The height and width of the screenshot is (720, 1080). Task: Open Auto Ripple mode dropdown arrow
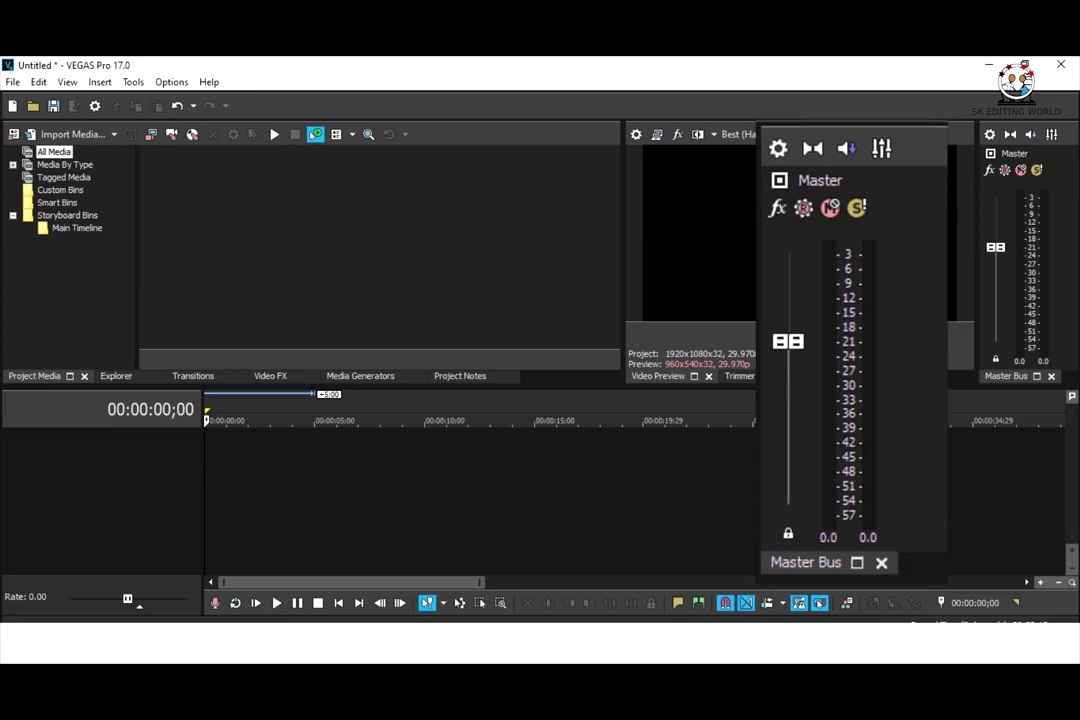[782, 603]
